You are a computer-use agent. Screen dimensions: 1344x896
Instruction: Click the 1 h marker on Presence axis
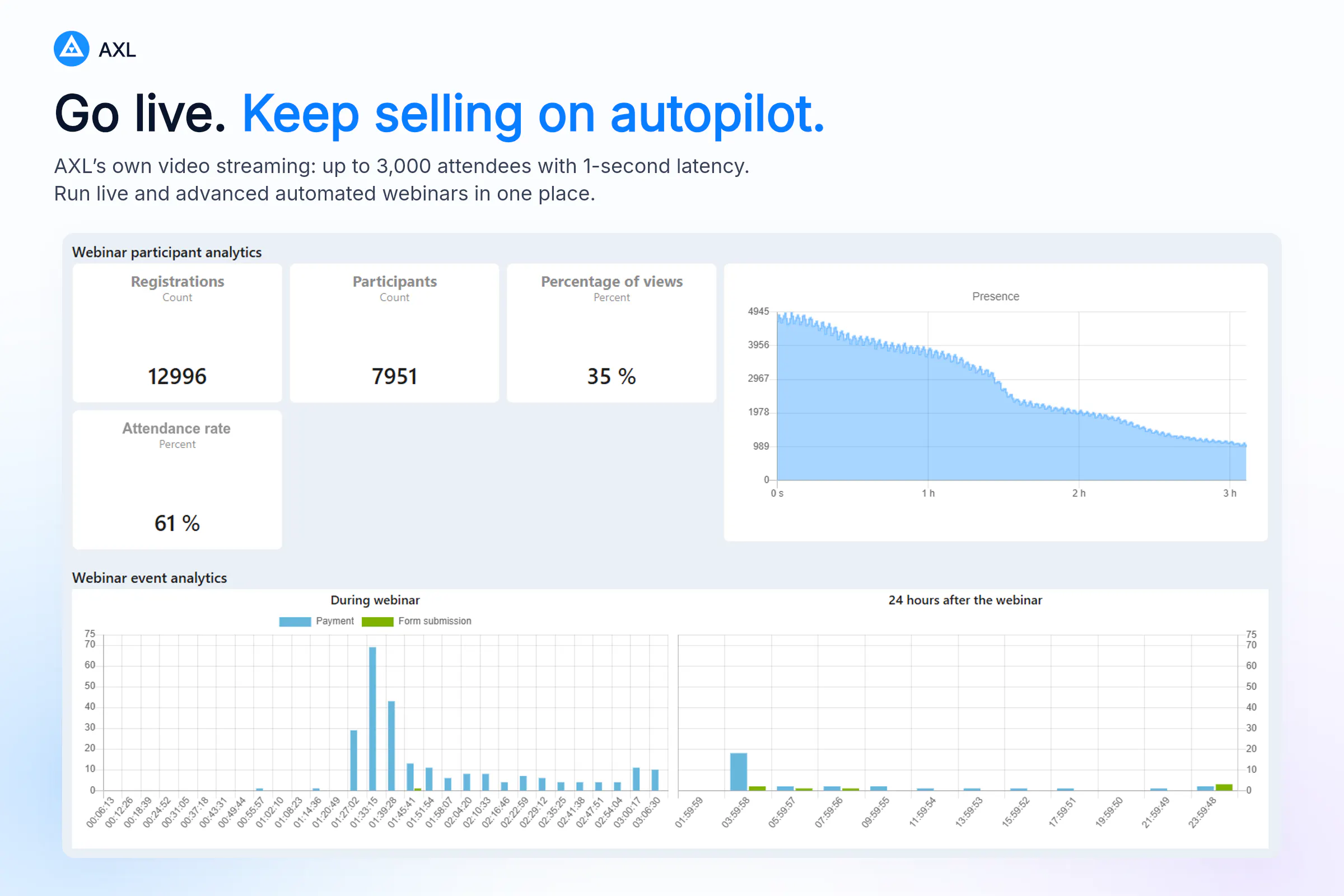tap(928, 493)
